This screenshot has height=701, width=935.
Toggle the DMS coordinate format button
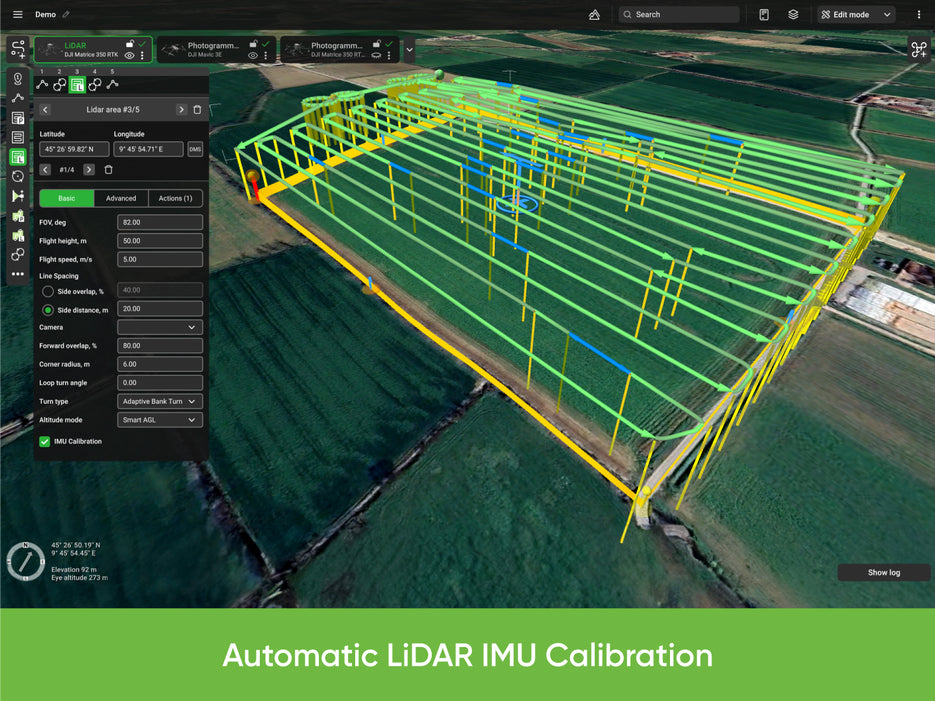click(x=195, y=149)
